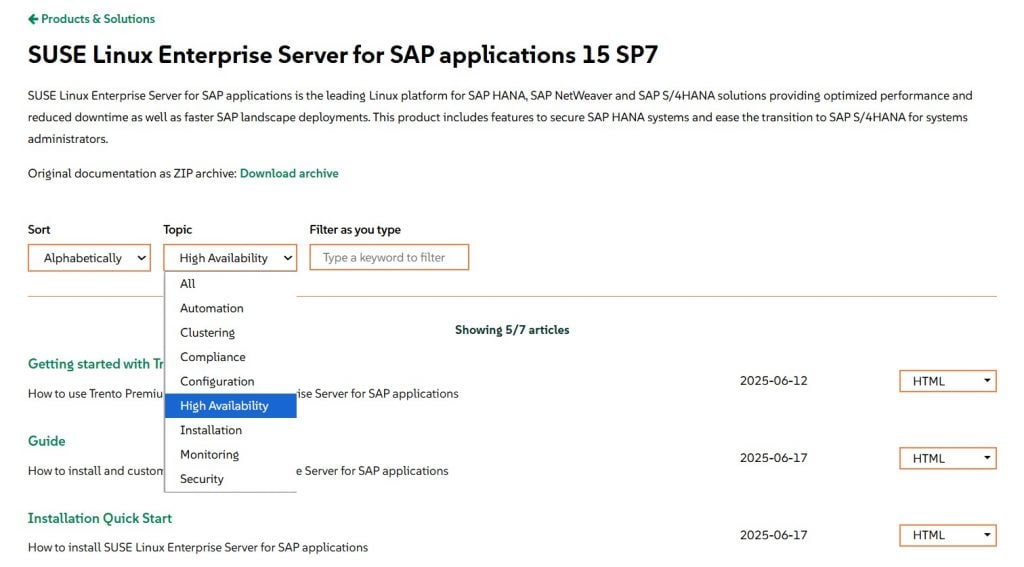This screenshot has height=567, width=1024.
Task: Click the page title SUSE Linux Enterprise Server
Action: (x=343, y=54)
